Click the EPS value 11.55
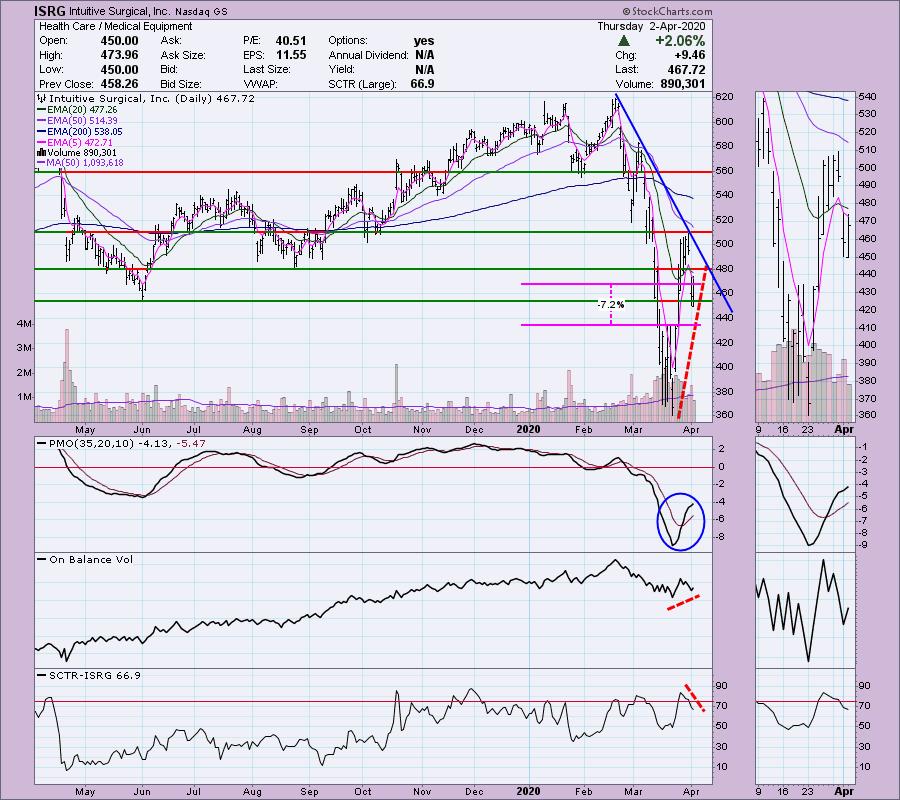900x800 pixels. click(291, 55)
